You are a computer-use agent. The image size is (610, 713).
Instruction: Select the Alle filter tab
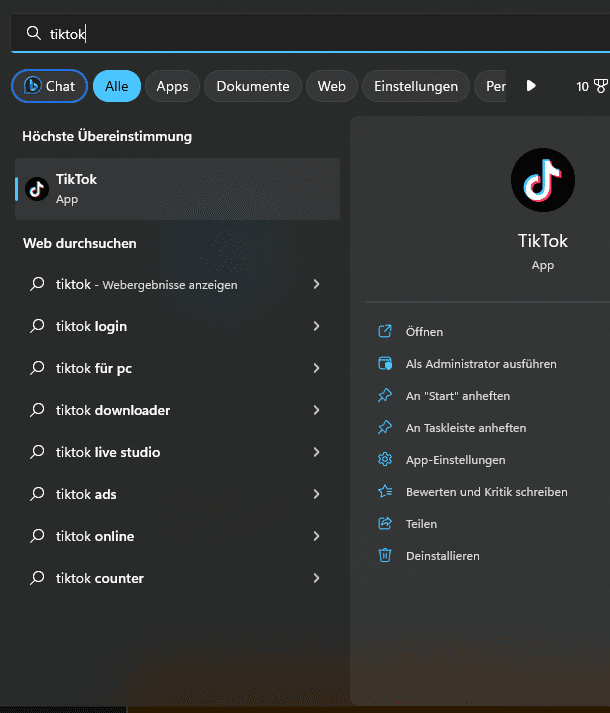point(117,86)
